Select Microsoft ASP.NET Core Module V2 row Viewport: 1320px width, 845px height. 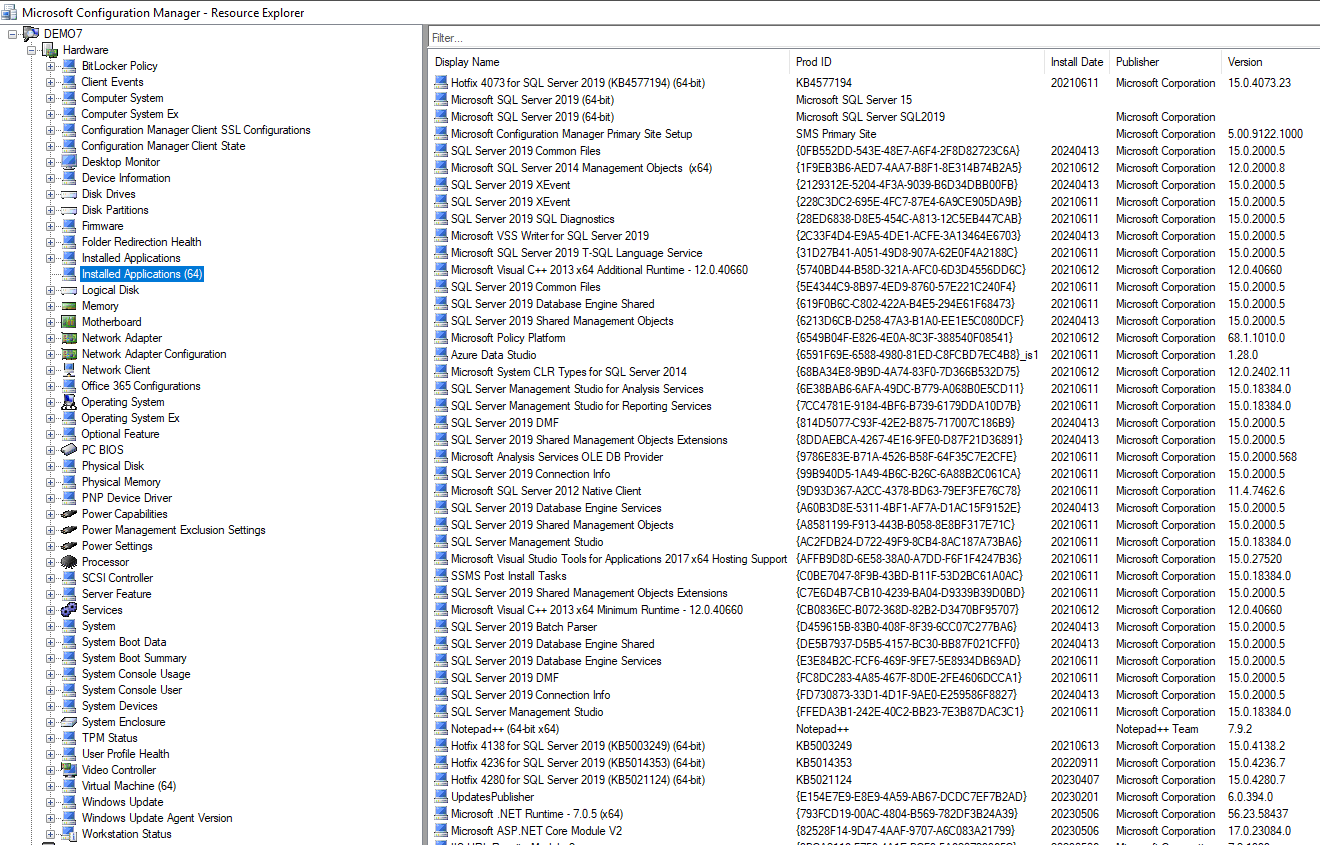[875, 831]
